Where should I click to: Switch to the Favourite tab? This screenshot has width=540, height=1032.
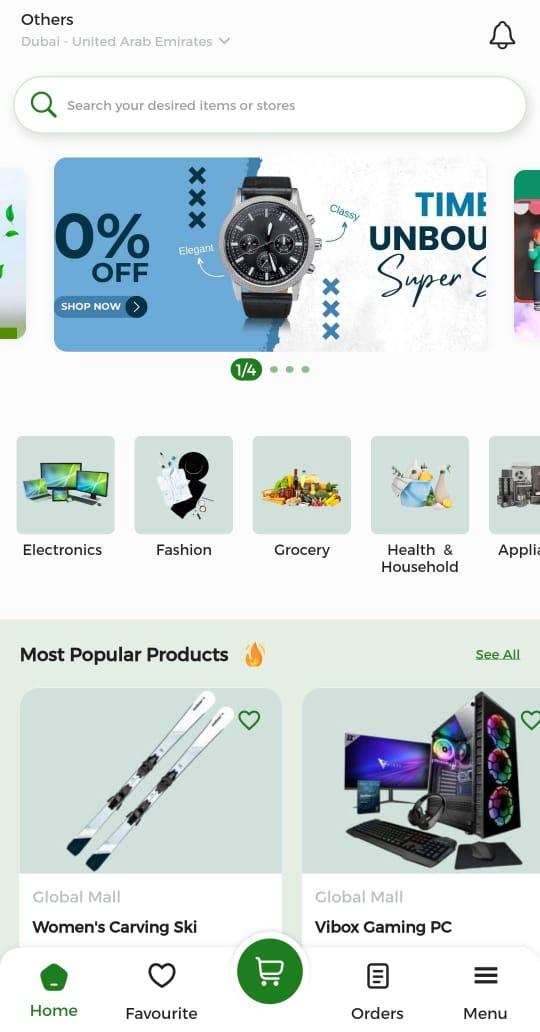pyautogui.click(x=161, y=992)
